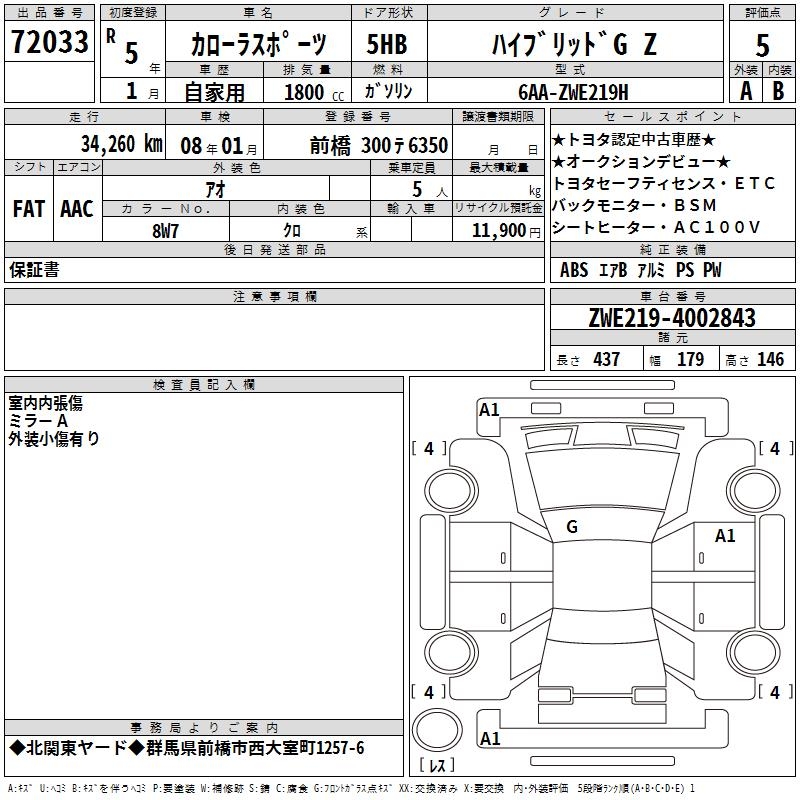This screenshot has width=800, height=800.
Task: Select the height value 146
Action: 770,360
